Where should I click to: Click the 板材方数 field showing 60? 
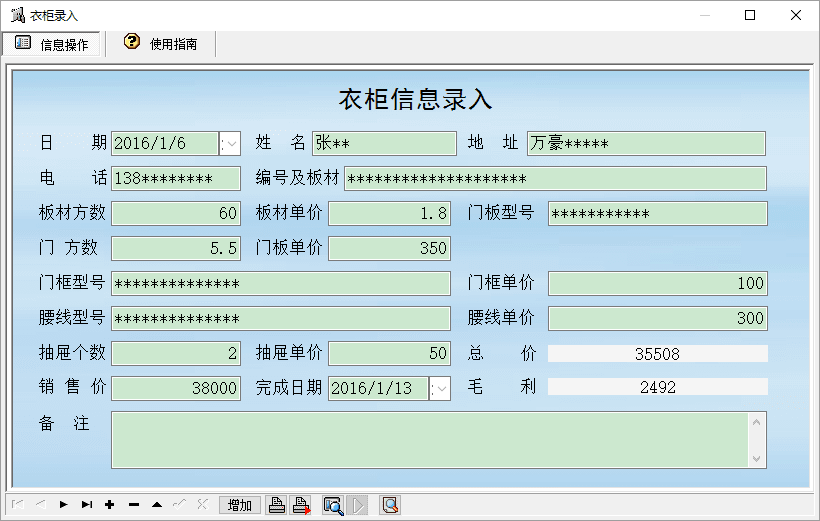point(176,213)
